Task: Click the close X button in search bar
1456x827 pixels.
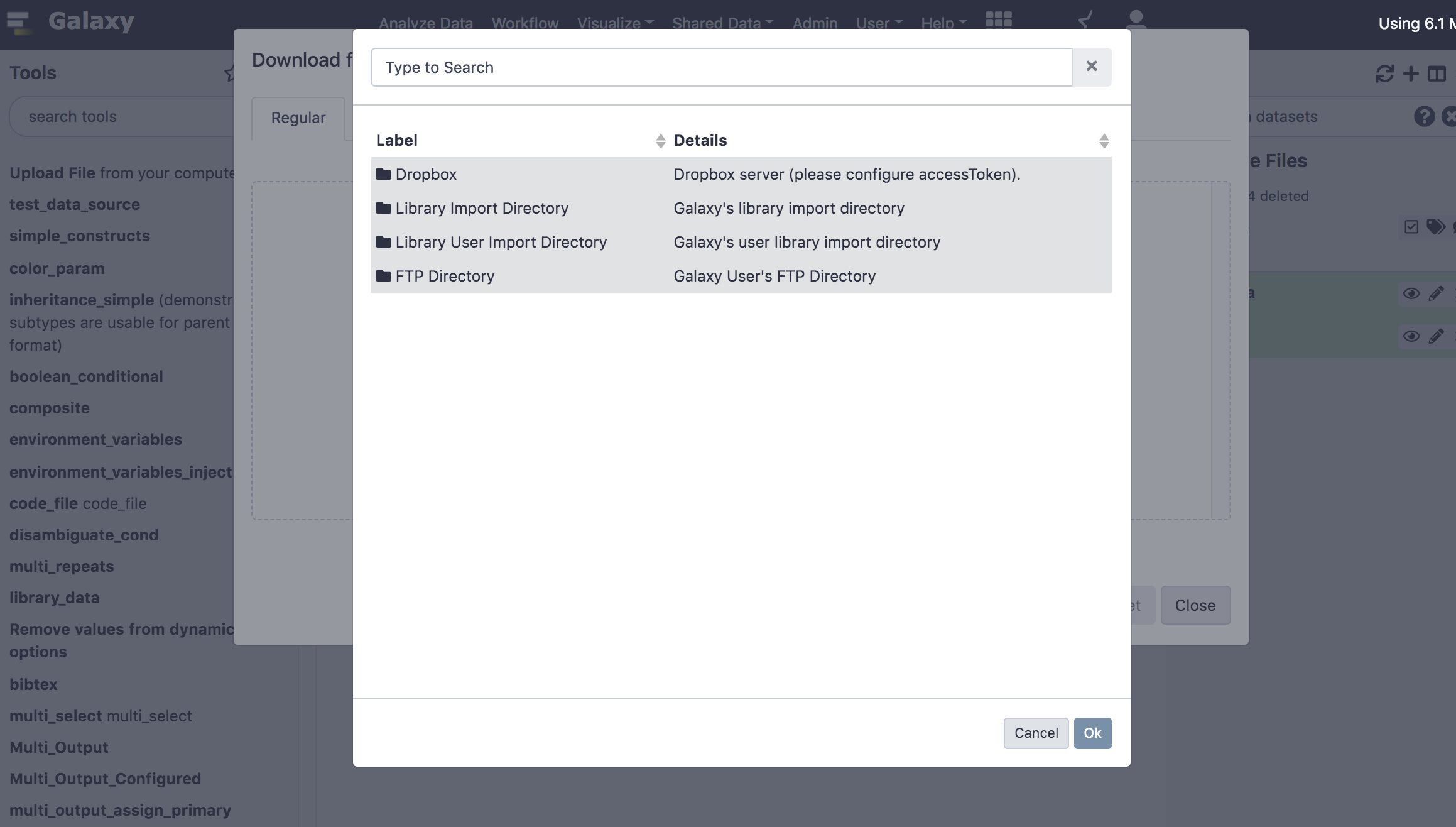Action: coord(1092,67)
